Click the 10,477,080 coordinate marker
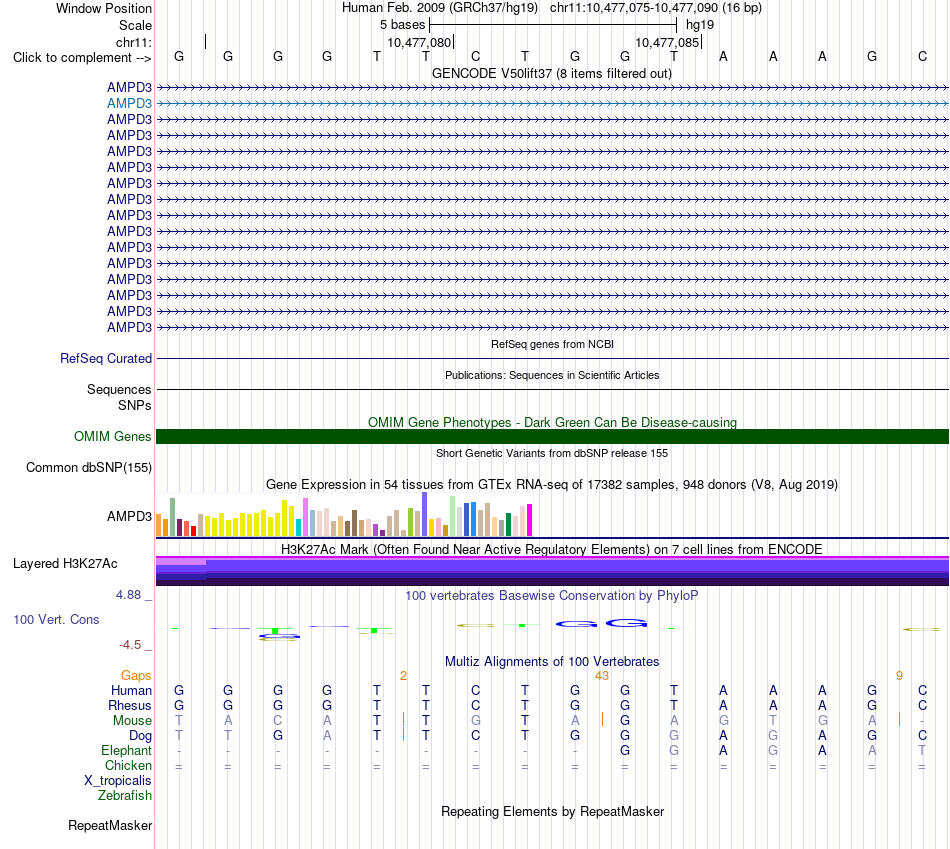The height and width of the screenshot is (849, 950). tap(419, 42)
